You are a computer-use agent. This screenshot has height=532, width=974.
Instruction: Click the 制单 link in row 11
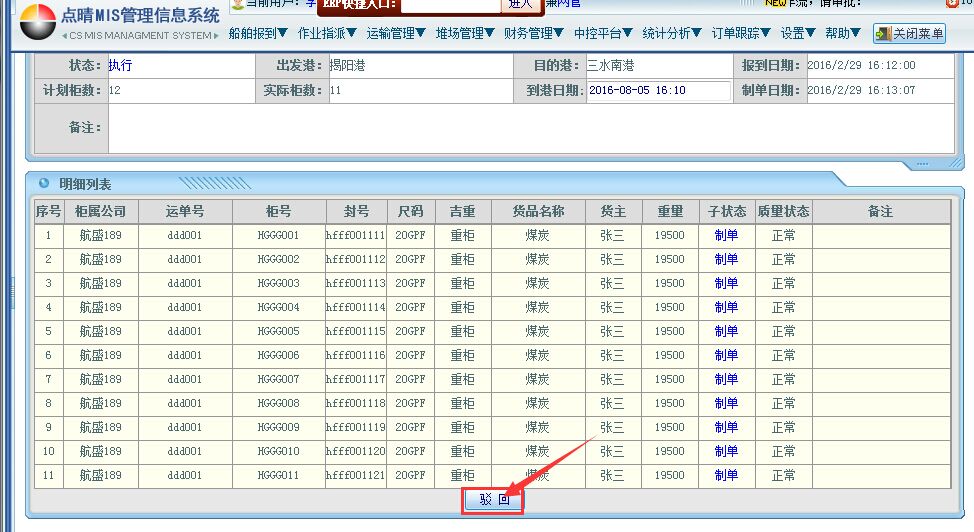(x=726, y=476)
